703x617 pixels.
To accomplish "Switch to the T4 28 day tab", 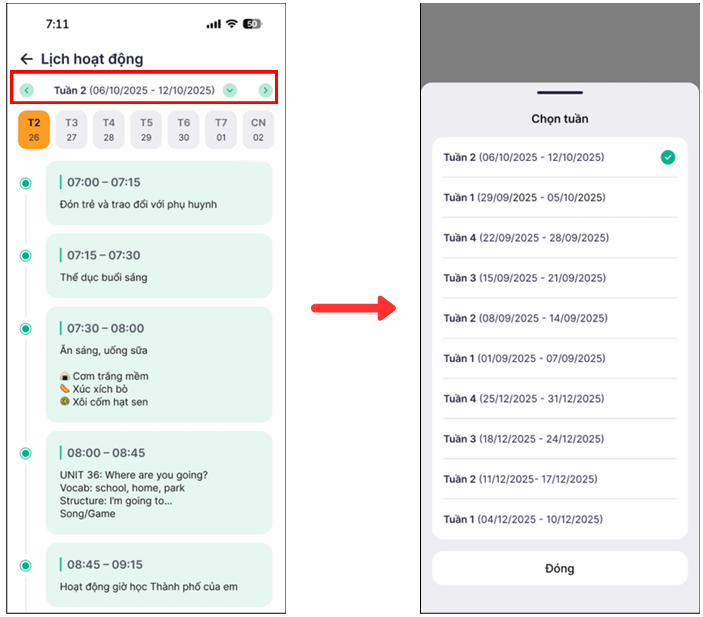I will [109, 130].
